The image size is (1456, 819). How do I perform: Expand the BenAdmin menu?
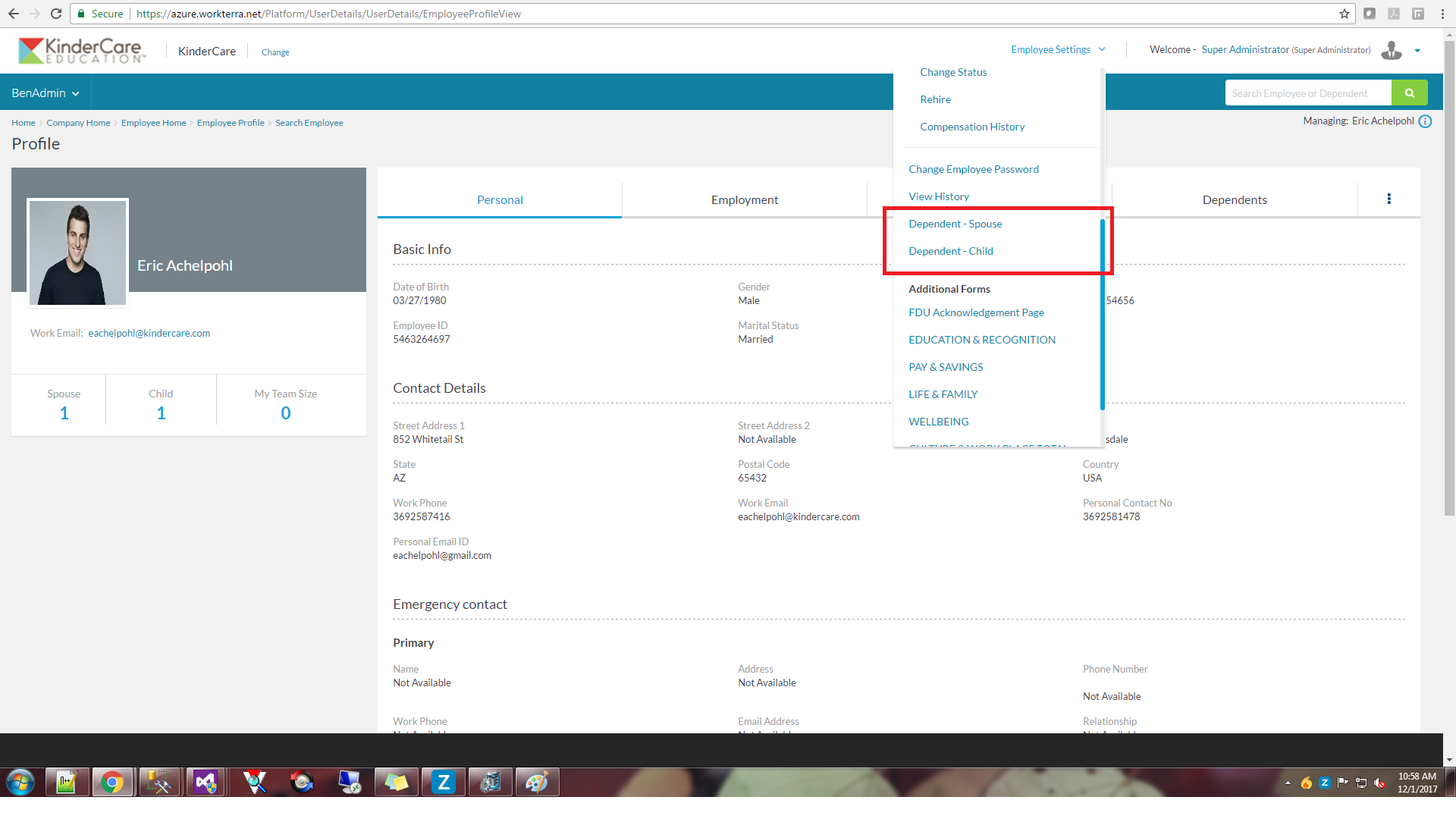(x=45, y=93)
